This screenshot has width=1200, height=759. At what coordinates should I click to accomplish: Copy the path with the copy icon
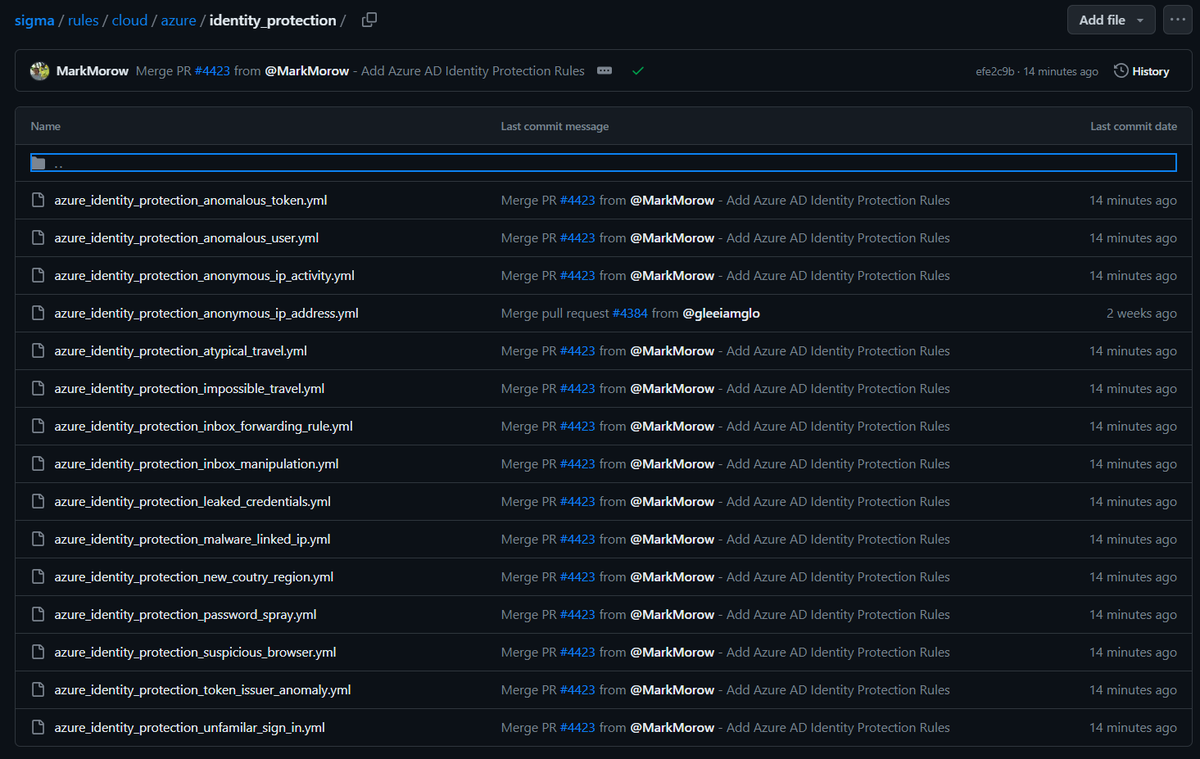point(369,20)
